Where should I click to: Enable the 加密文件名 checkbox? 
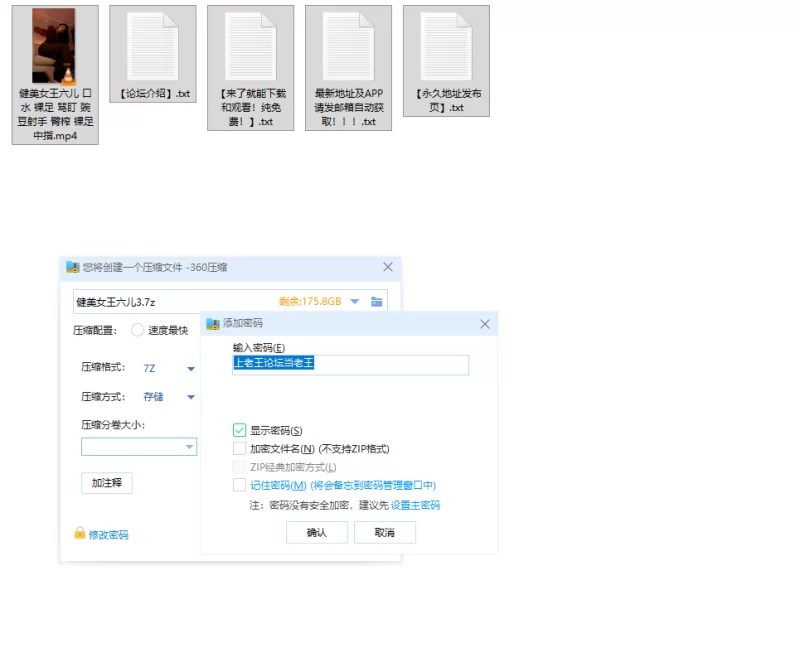(239, 448)
